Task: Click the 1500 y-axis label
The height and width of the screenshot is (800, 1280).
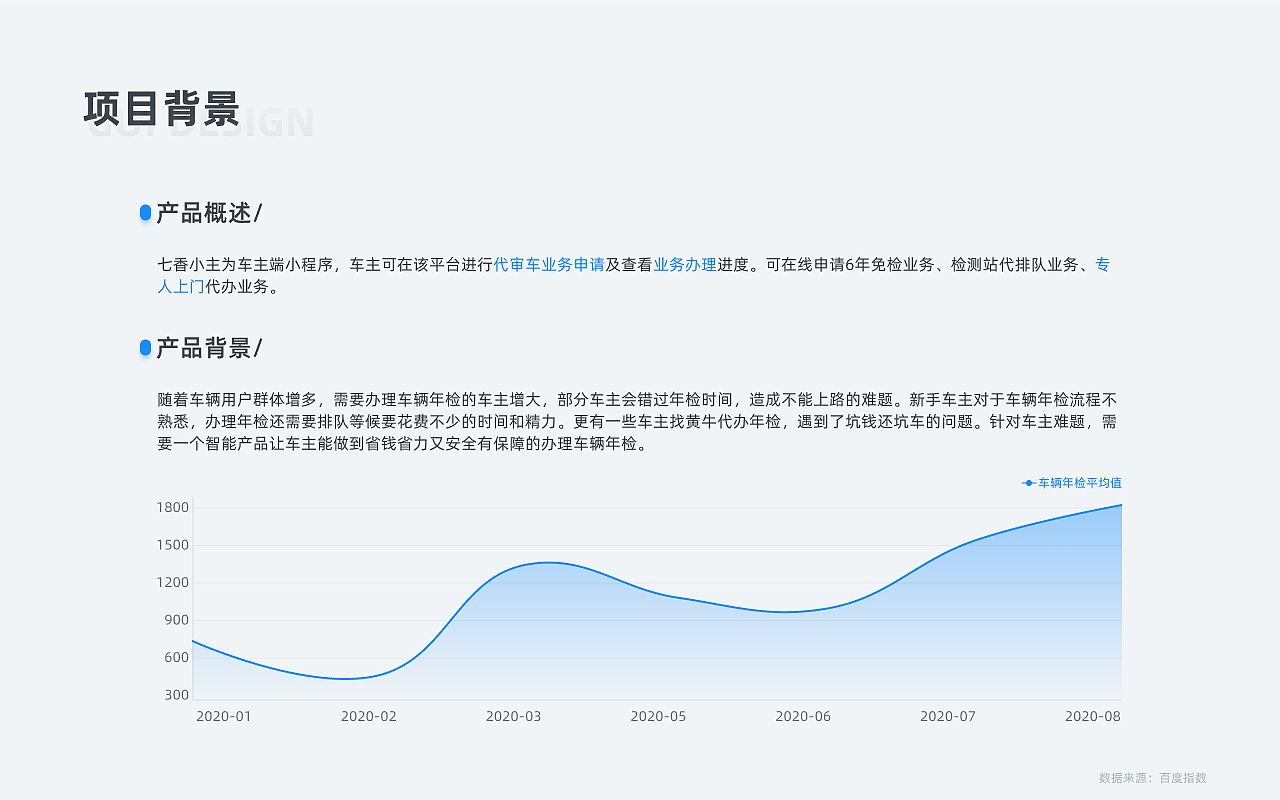Action: pyautogui.click(x=173, y=545)
